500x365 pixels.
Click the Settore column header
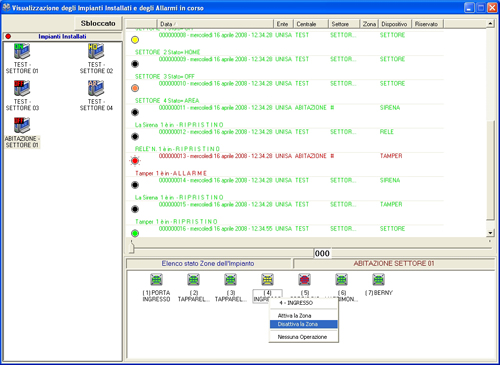[344, 24]
